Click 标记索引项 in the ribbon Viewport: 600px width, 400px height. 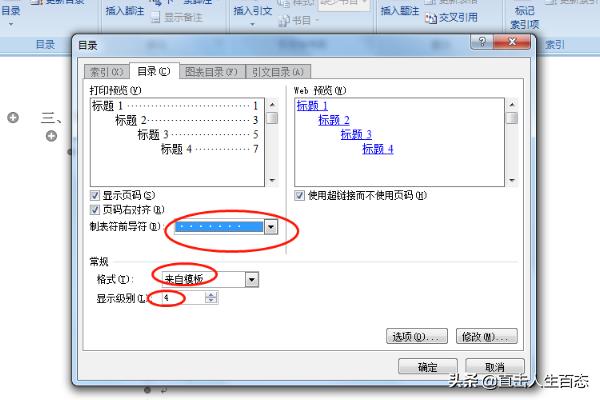tap(525, 18)
